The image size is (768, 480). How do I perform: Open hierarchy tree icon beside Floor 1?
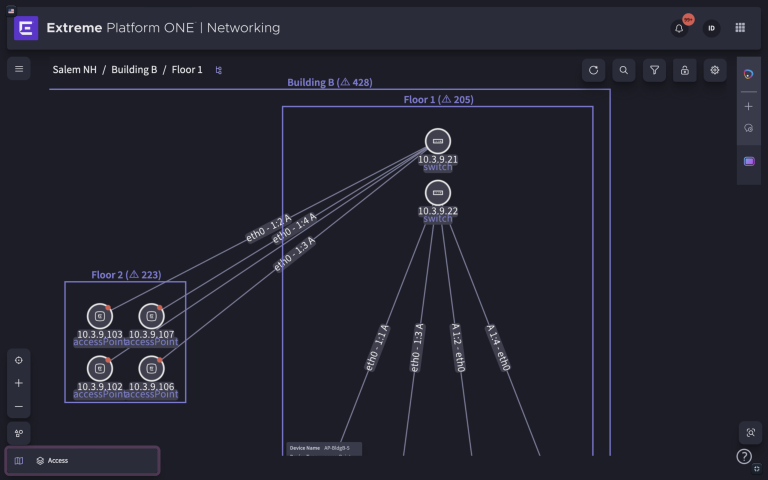coord(218,70)
